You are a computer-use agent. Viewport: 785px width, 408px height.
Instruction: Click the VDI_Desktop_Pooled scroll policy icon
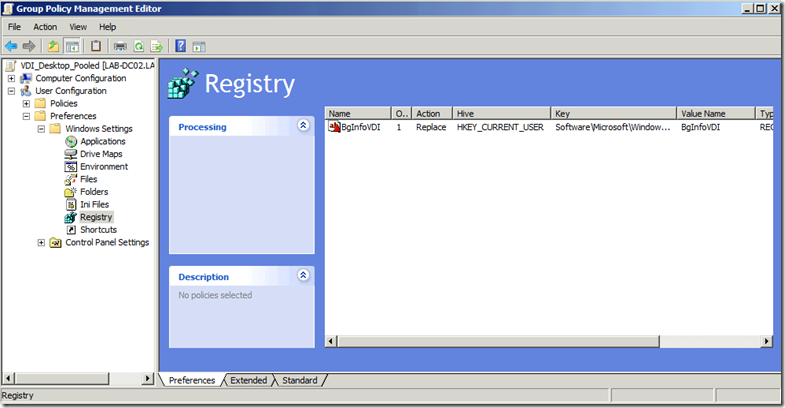pyautogui.click(x=11, y=66)
